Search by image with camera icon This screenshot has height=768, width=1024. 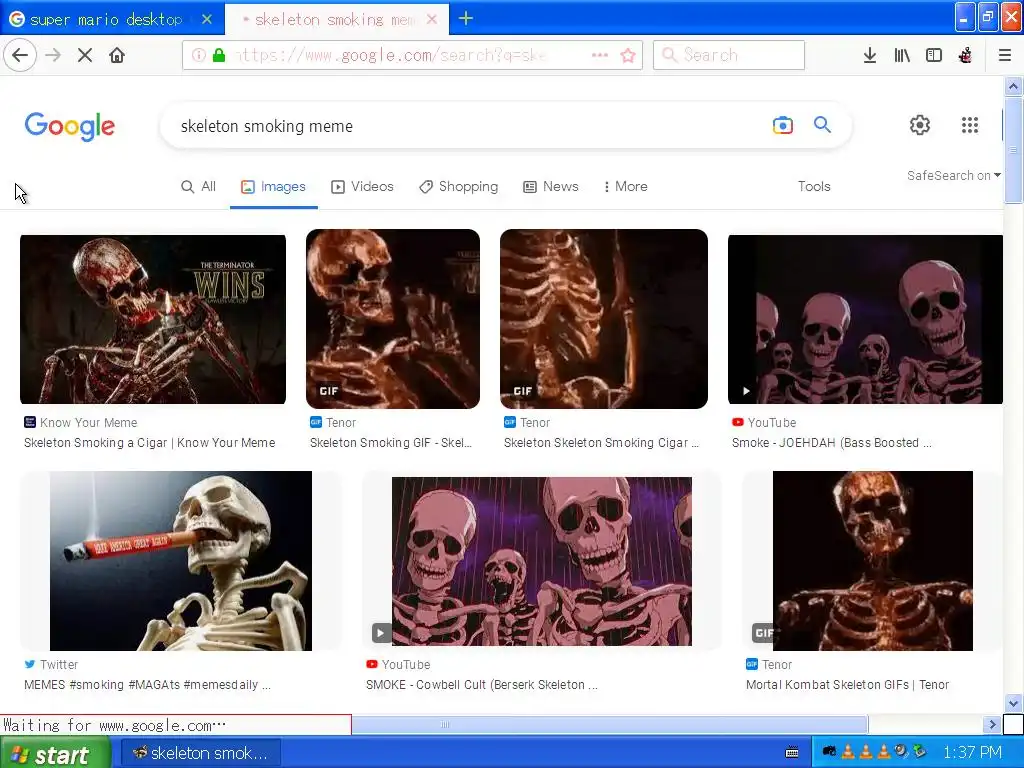pos(782,125)
